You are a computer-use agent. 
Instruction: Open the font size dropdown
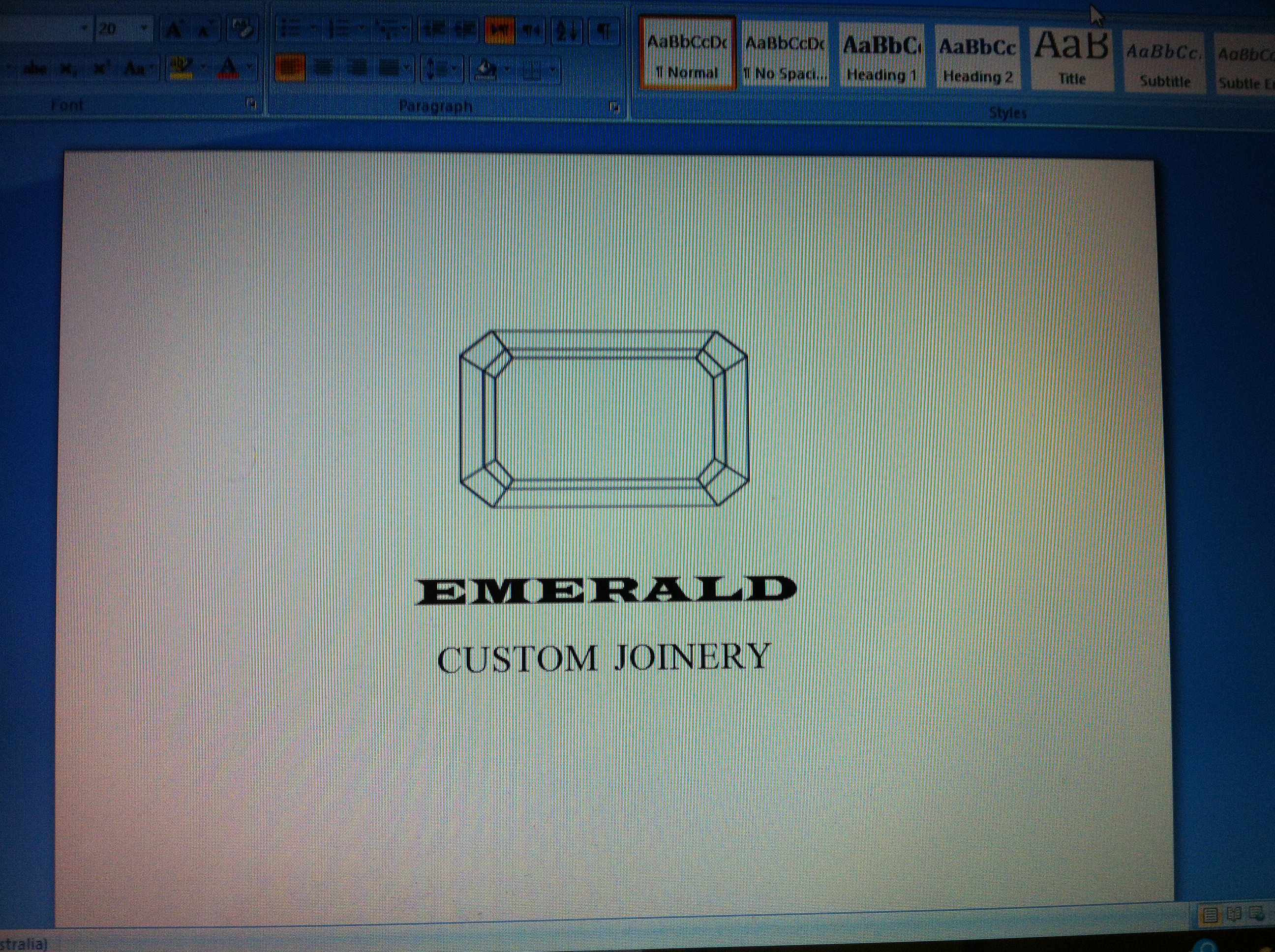[x=144, y=28]
